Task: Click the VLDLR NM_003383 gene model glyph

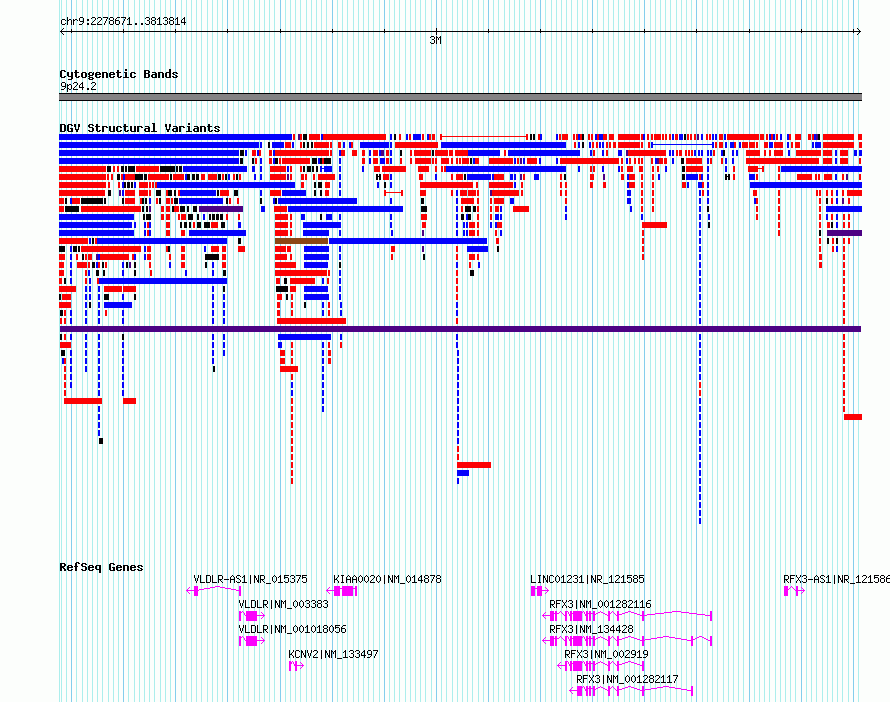Action: 252,616
